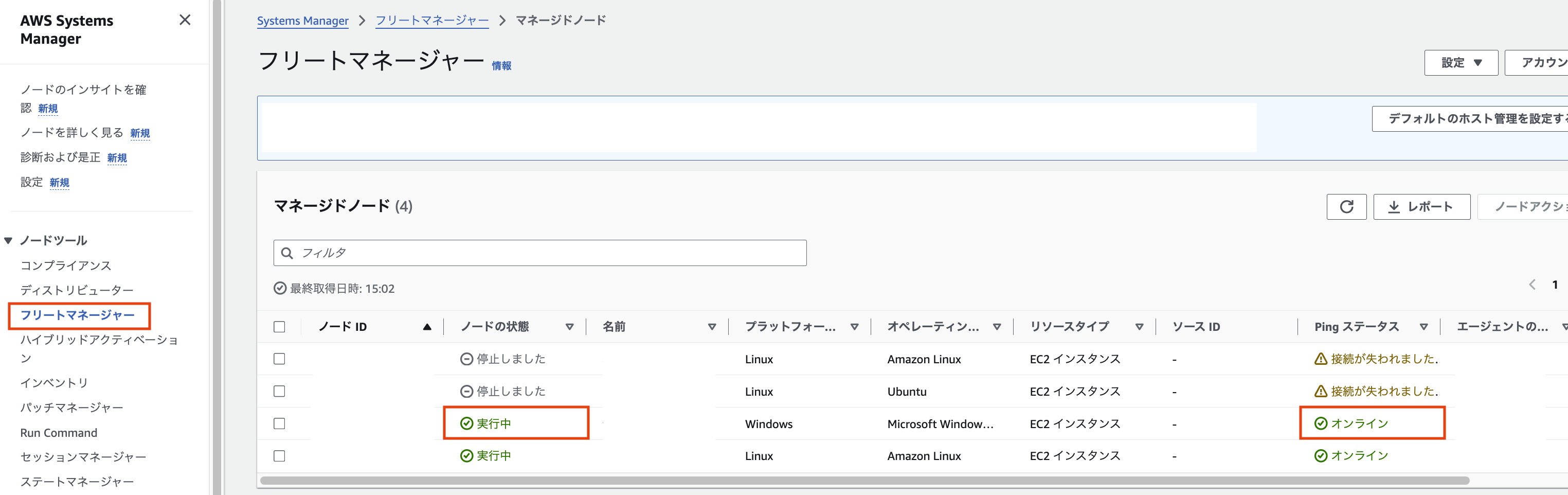Click the filter icon on ノードの状態 column

point(569,327)
